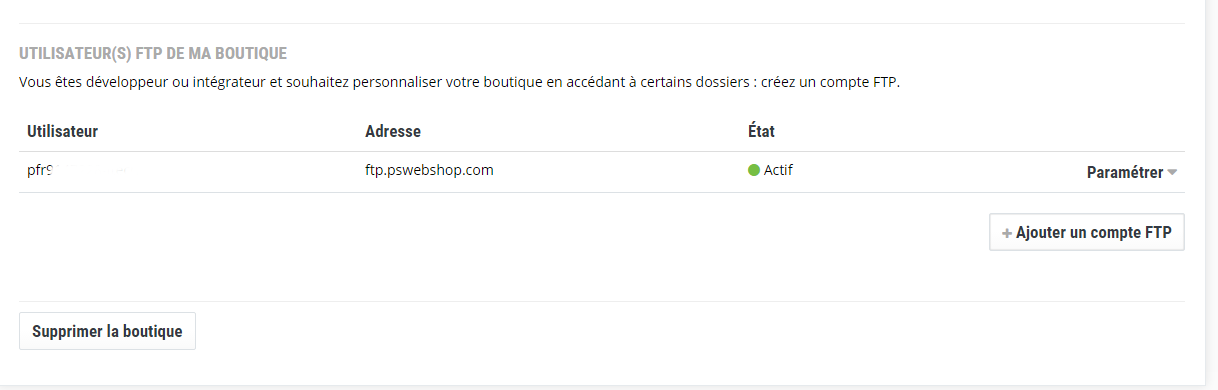Click the Utilisateur(s) FTP de ma boutique heading
1218x390 pixels.
coord(153,53)
